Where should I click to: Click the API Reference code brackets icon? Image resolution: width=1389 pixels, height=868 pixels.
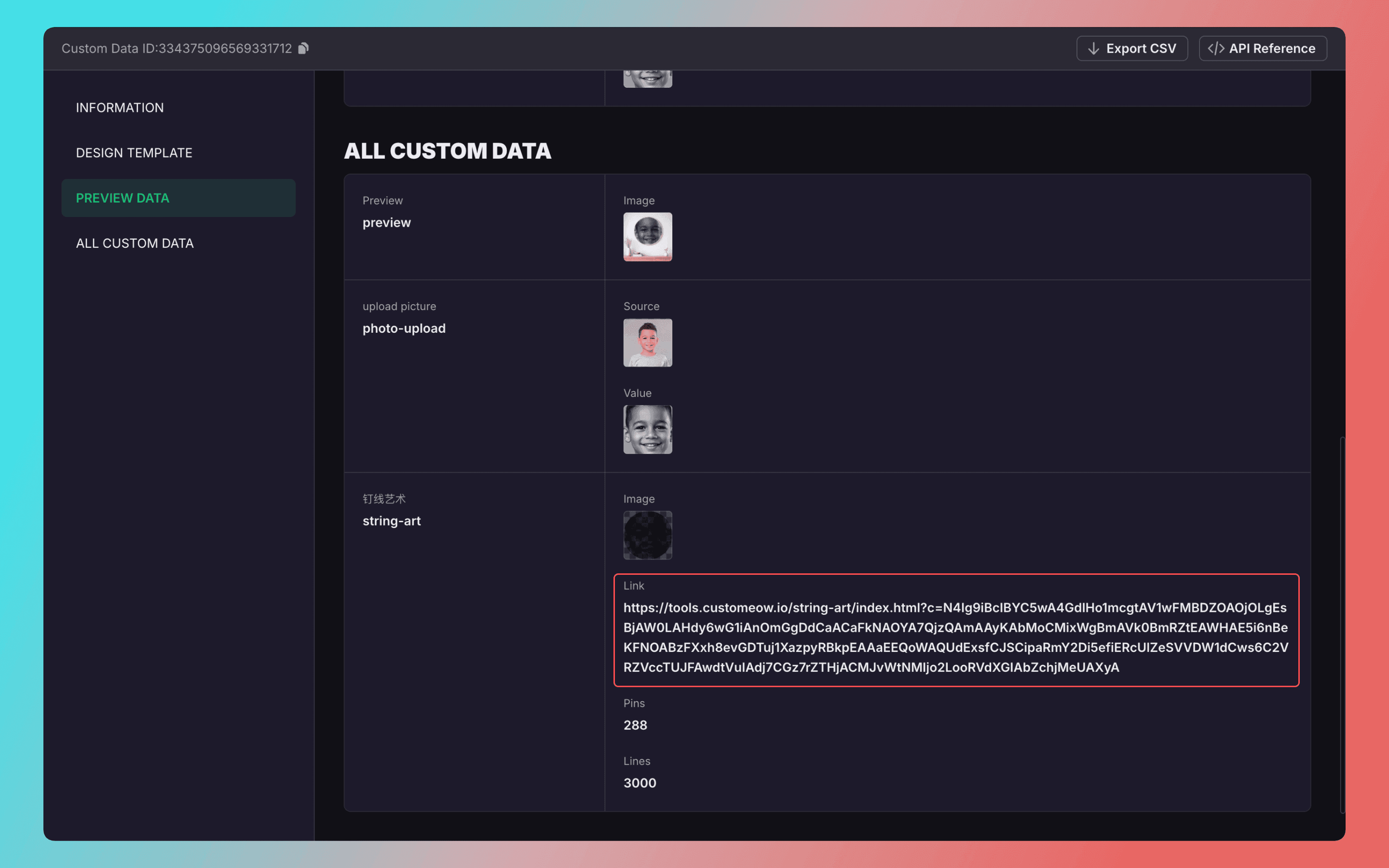click(1216, 49)
